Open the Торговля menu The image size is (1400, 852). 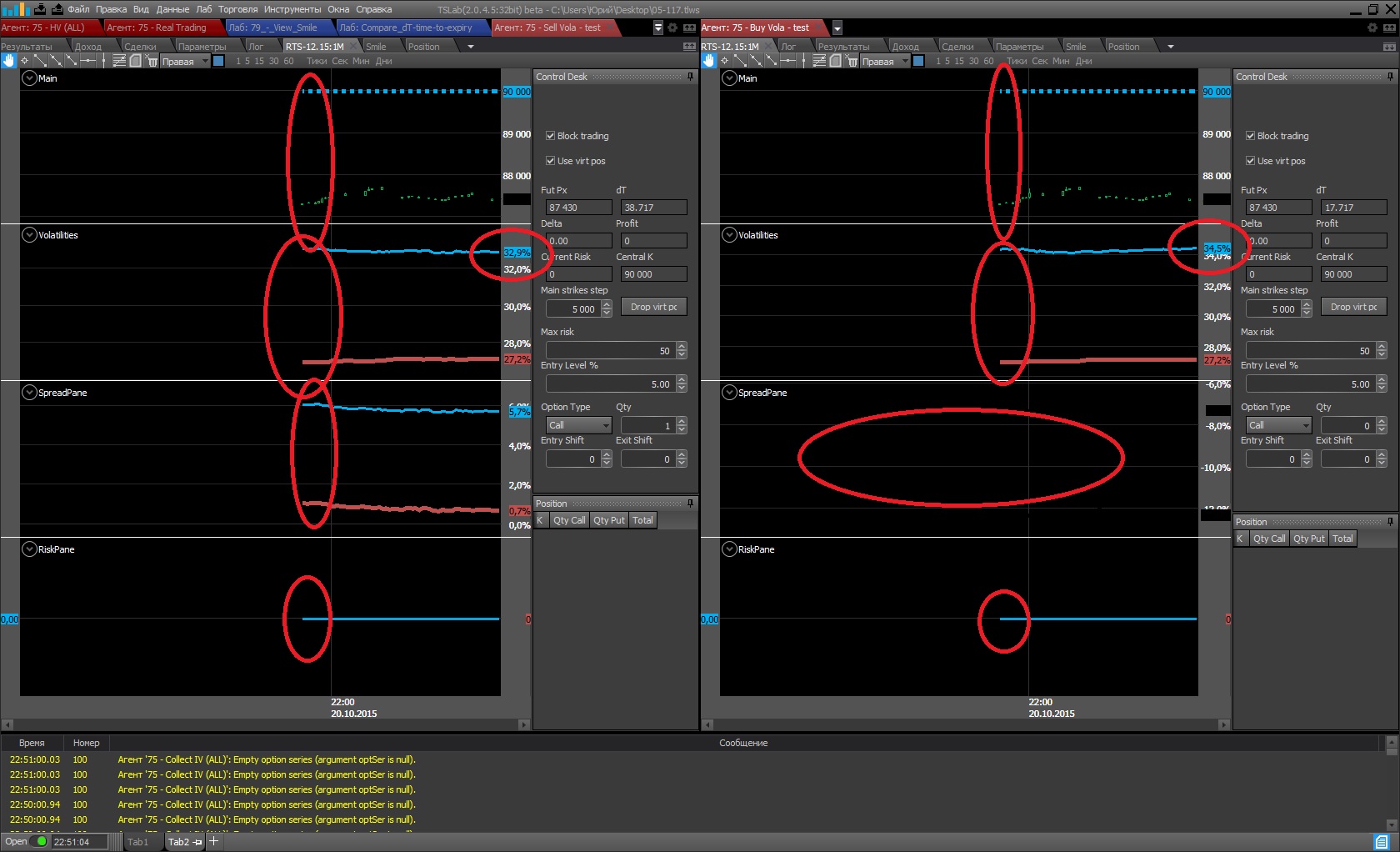(x=238, y=9)
